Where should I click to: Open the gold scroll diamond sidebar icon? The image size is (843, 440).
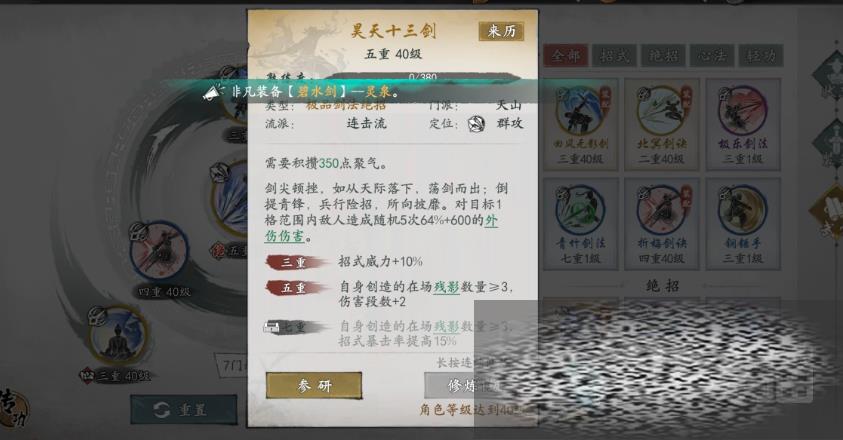point(830,212)
